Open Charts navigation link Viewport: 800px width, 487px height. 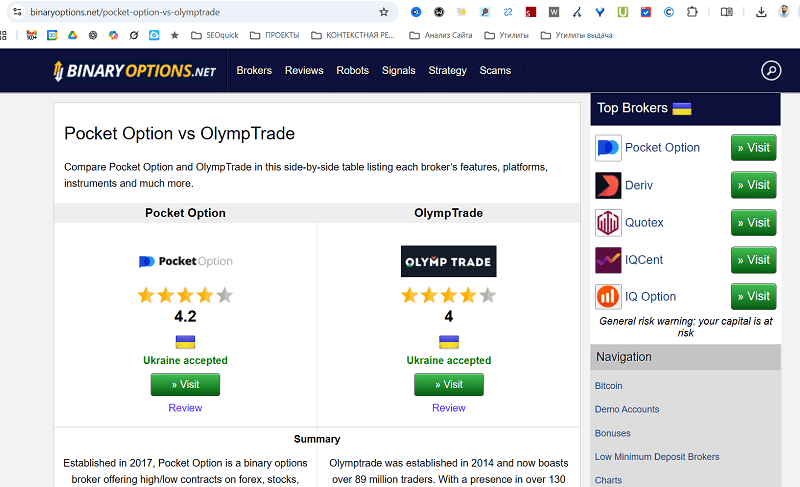[x=608, y=480]
